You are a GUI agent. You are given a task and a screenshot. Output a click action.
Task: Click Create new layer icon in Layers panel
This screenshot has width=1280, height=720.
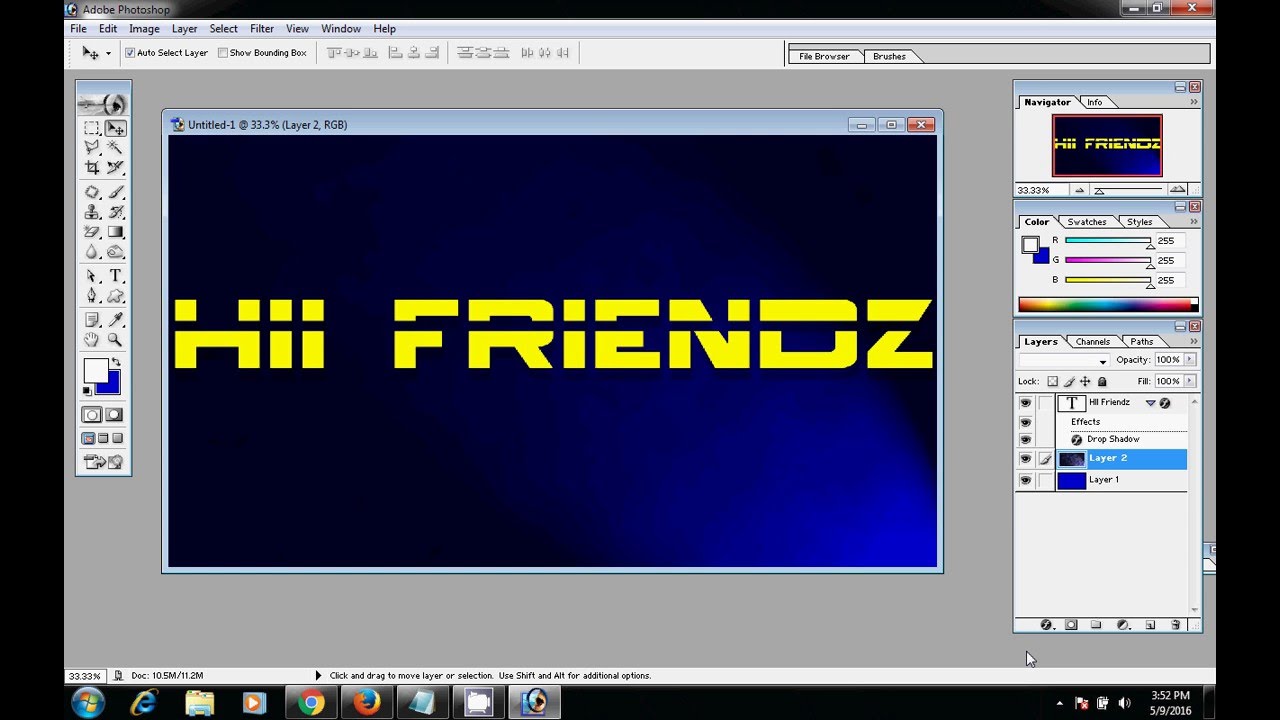point(1150,625)
